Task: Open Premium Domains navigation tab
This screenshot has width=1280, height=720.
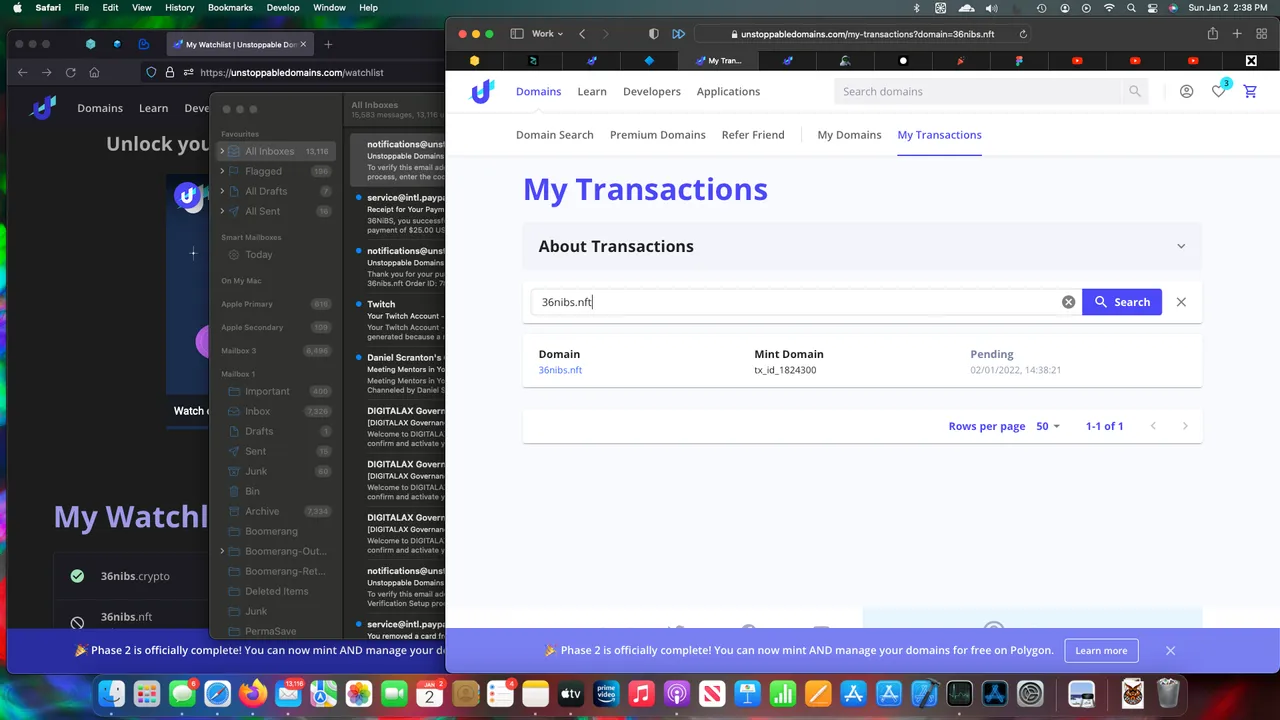Action: (657, 134)
